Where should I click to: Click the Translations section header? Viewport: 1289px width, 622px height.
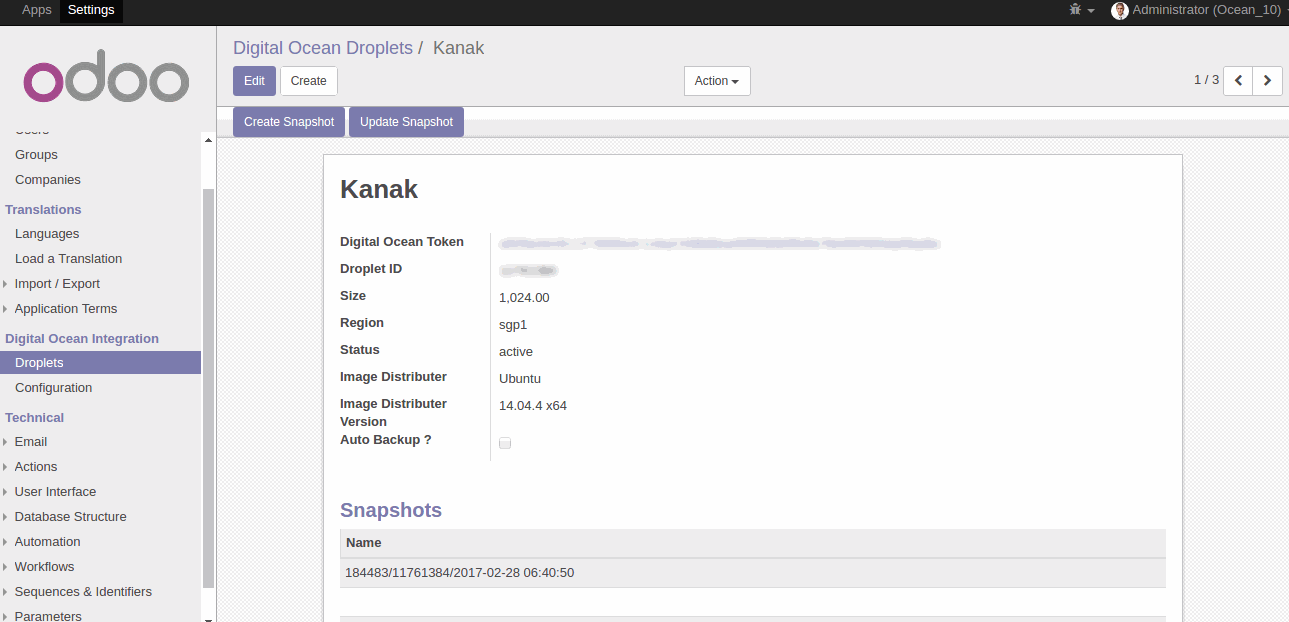coord(43,210)
